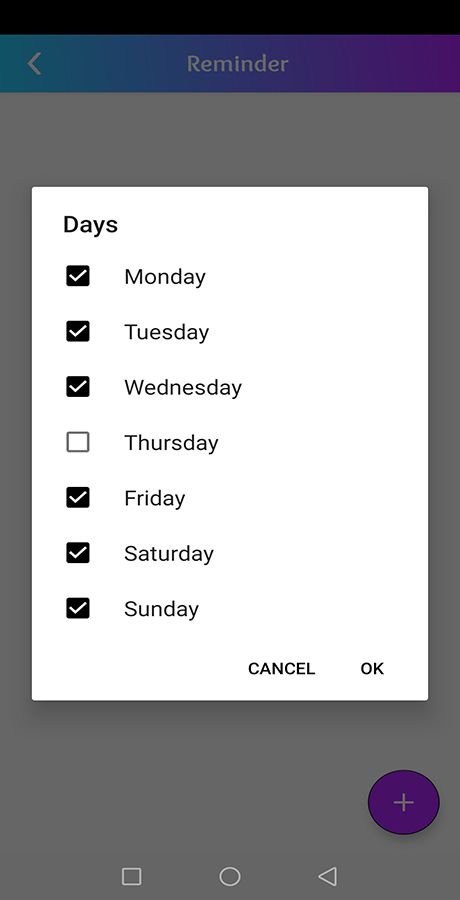This screenshot has width=460, height=900.
Task: Go home using the circle navigation icon
Action: [230, 876]
